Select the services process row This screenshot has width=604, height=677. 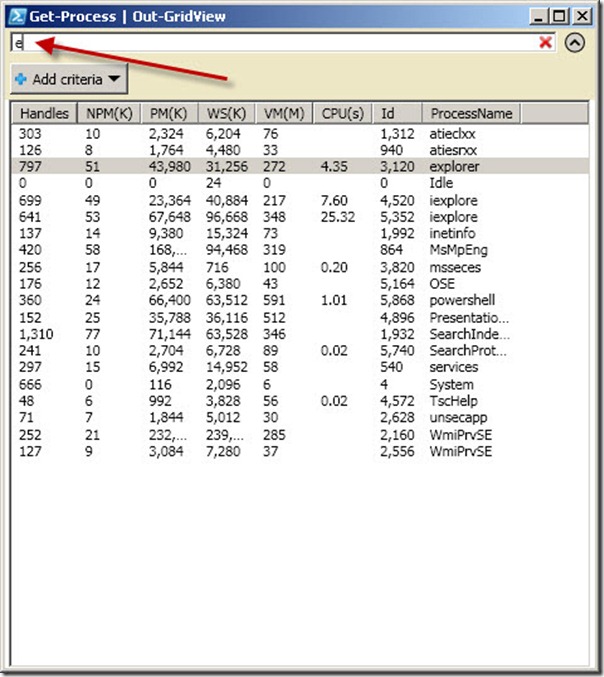click(300, 367)
